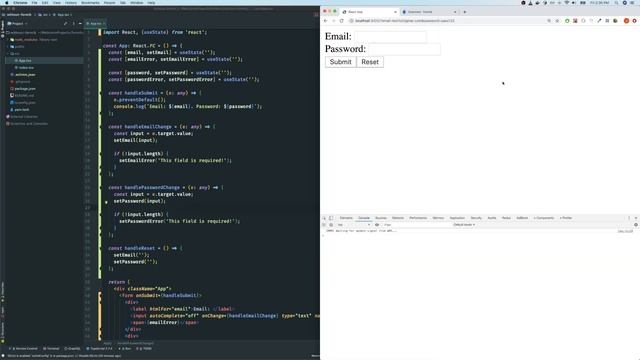Screen dimensions: 640x360
Task: Open the Apple menu
Action: (x=7, y=3)
